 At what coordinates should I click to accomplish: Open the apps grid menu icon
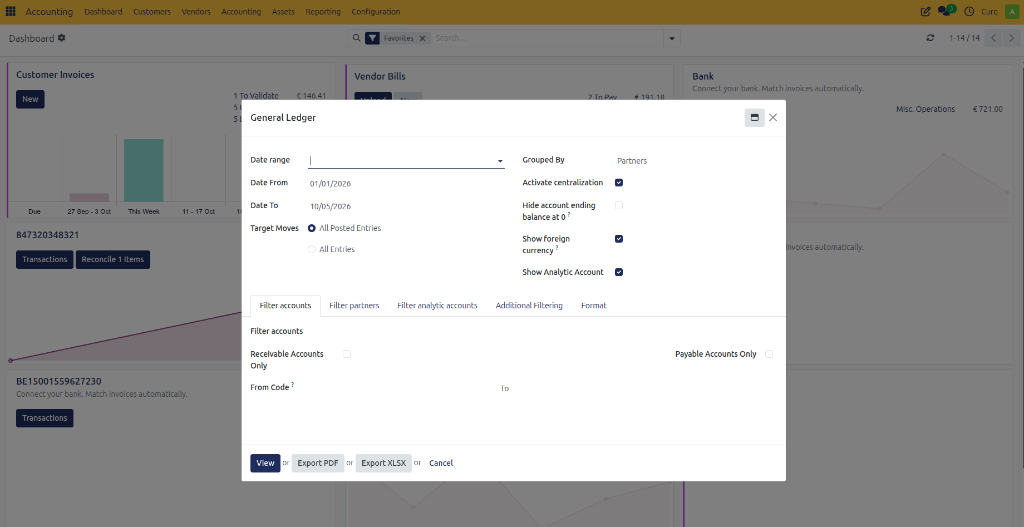pyautogui.click(x=10, y=12)
